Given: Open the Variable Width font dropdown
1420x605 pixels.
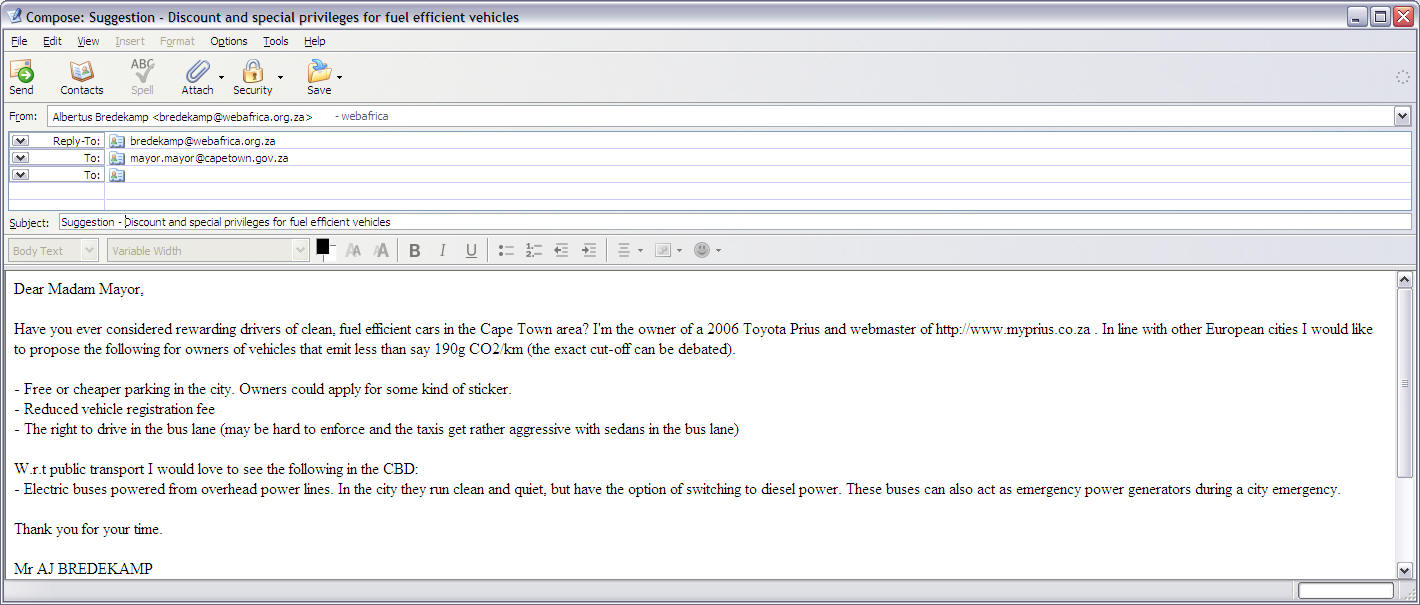Looking at the screenshot, I should (208, 251).
